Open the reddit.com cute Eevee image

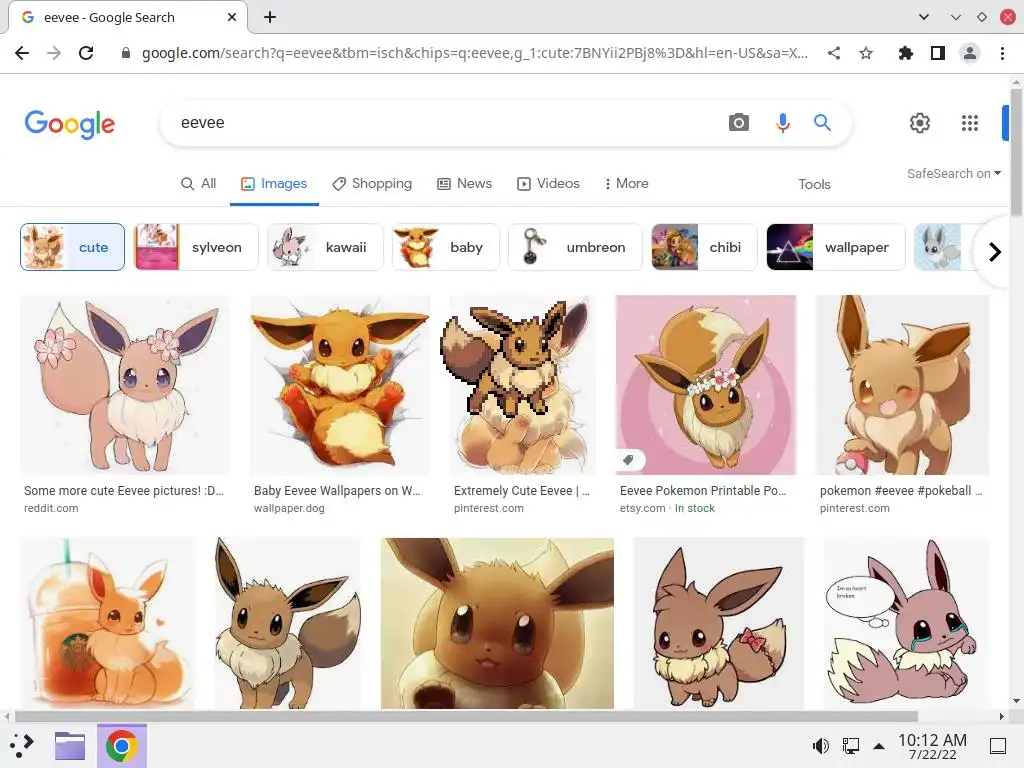[x=125, y=385]
